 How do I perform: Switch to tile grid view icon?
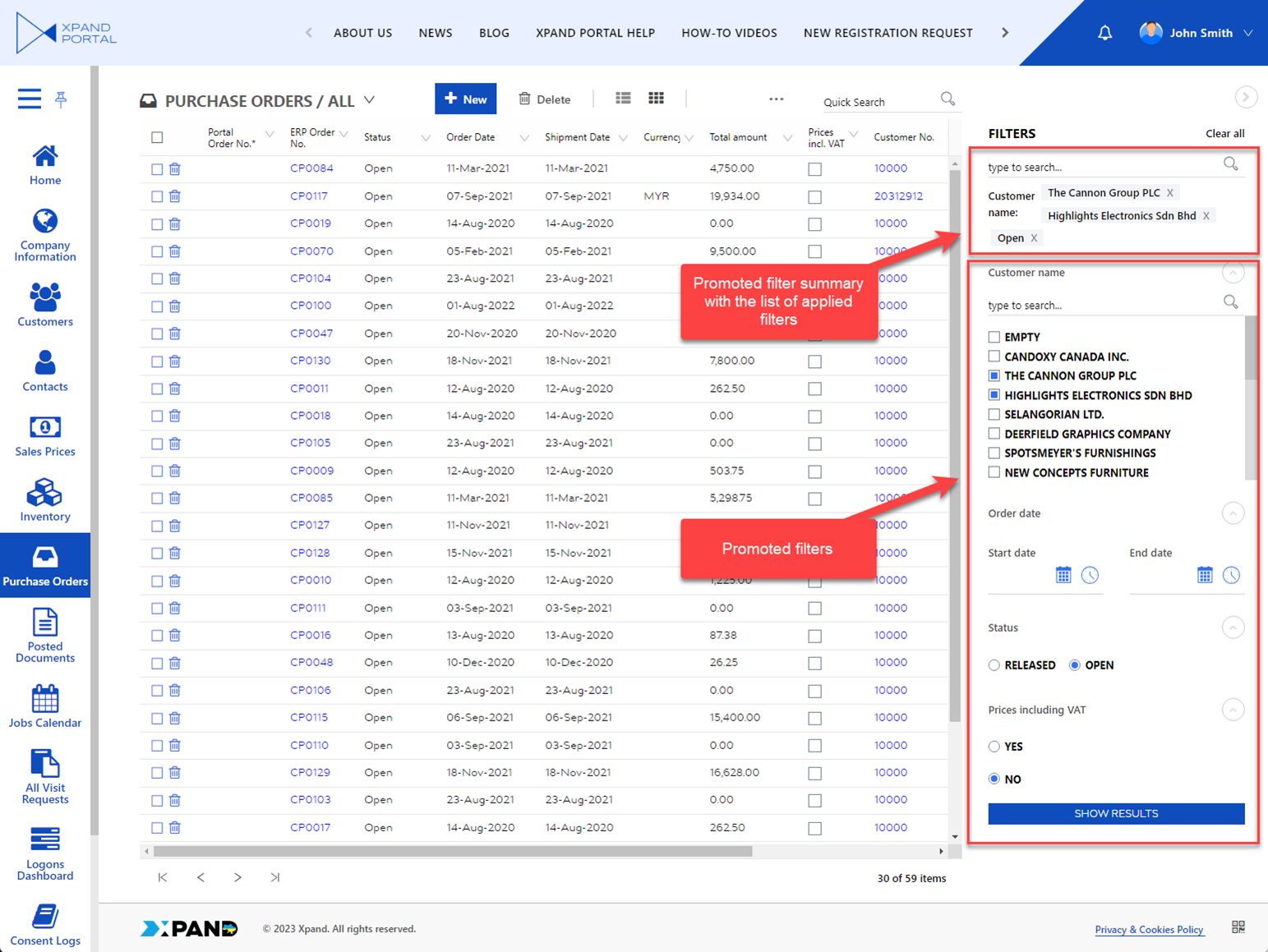tap(656, 99)
